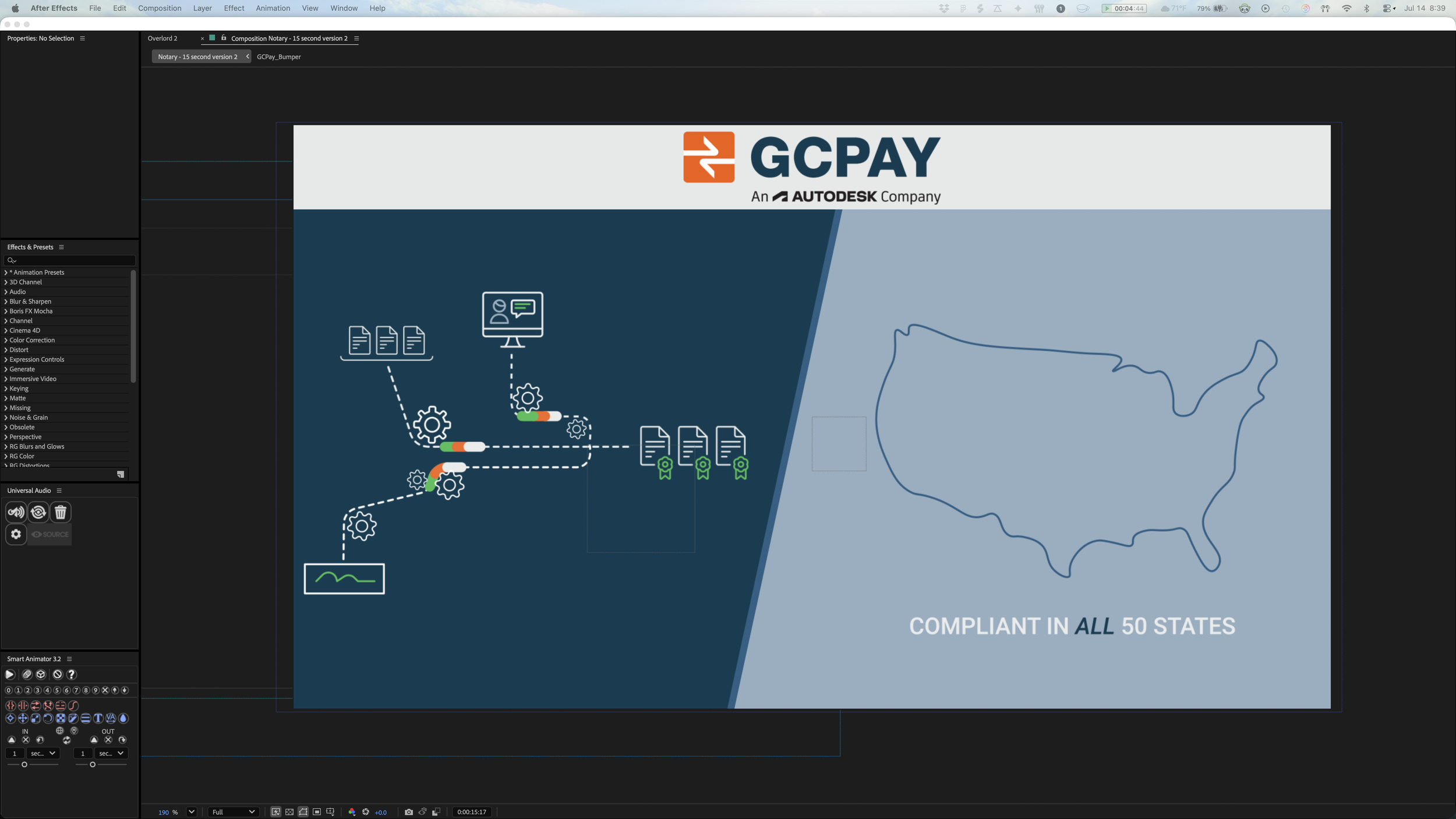Open the Universal Audio panel menu
Viewport: 1456px width, 819px height.
tap(59, 490)
